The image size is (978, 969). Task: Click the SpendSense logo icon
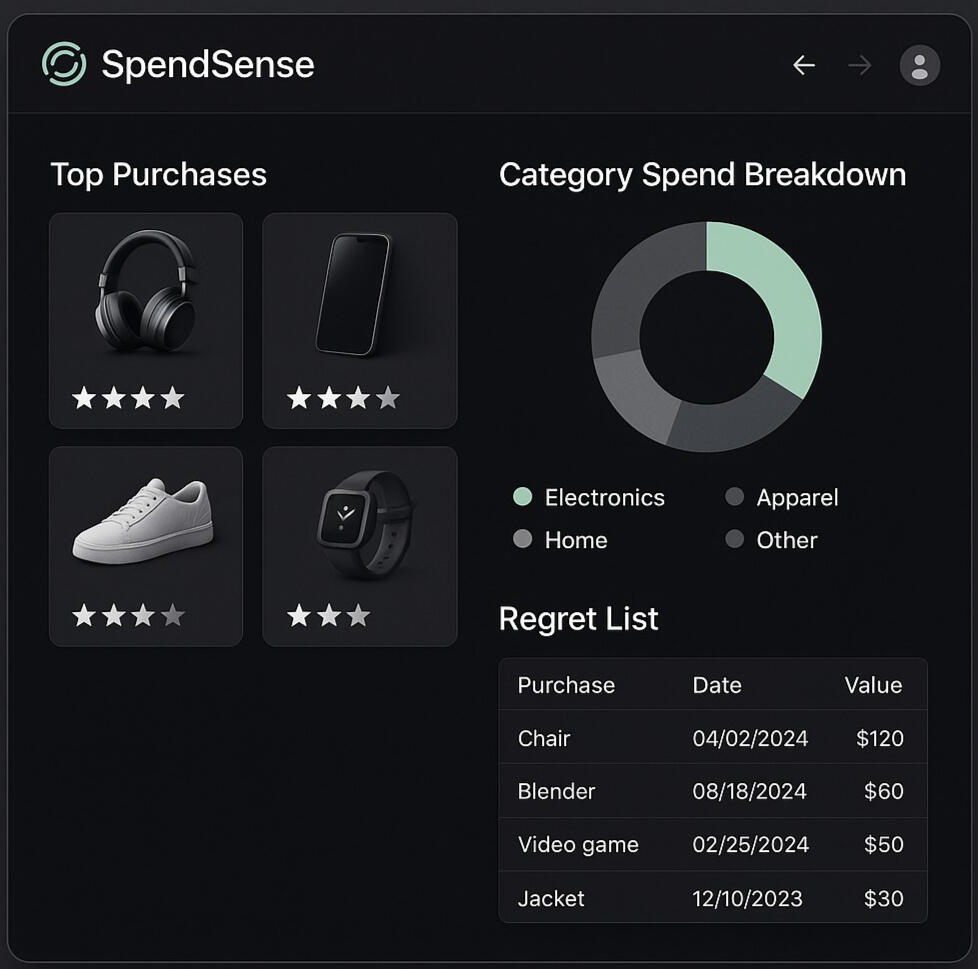[64, 64]
